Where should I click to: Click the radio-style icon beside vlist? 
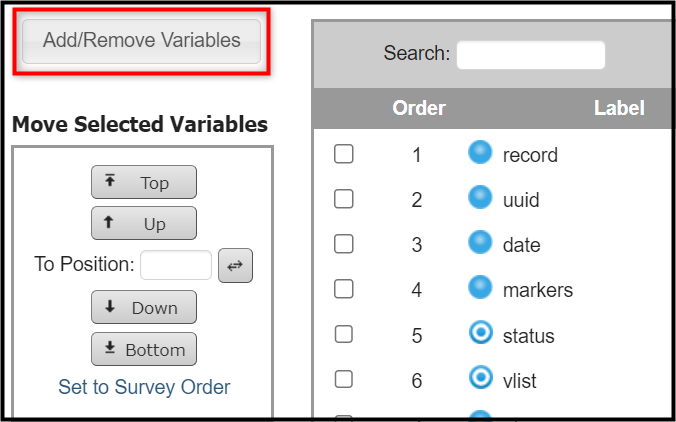[480, 378]
